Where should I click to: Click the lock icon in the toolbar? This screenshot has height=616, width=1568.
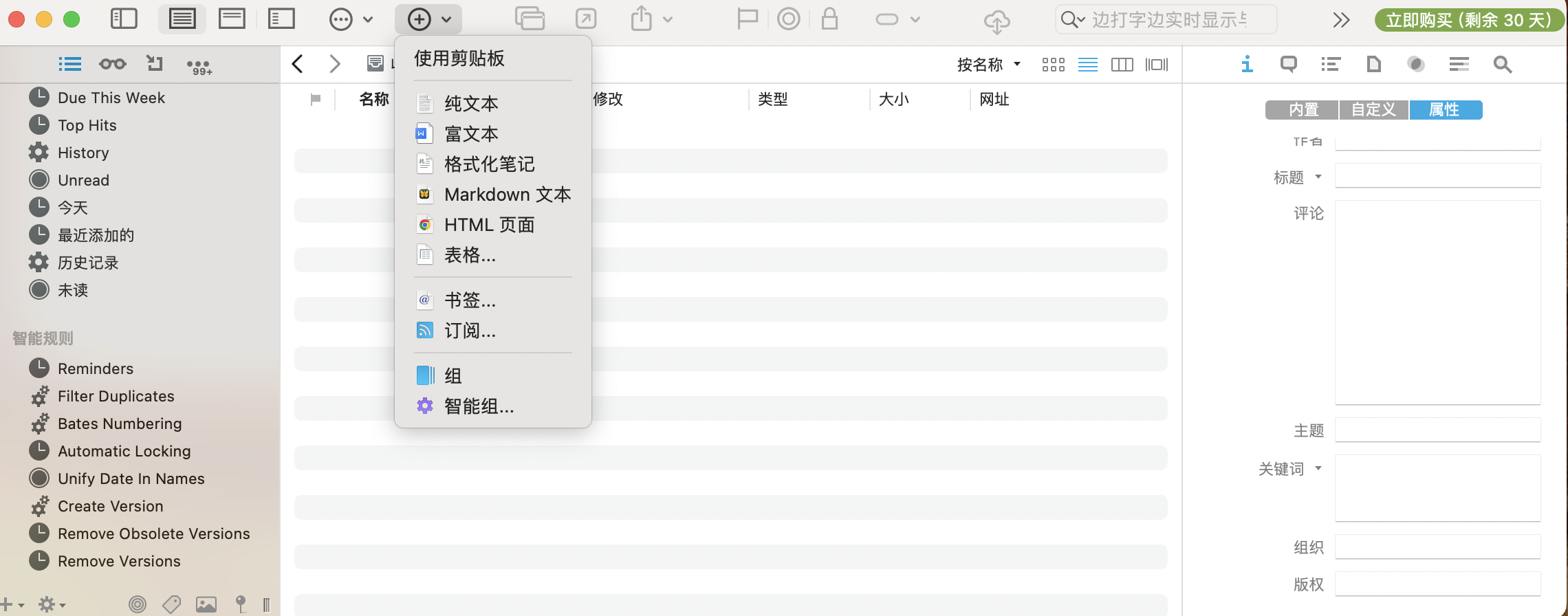point(829,19)
